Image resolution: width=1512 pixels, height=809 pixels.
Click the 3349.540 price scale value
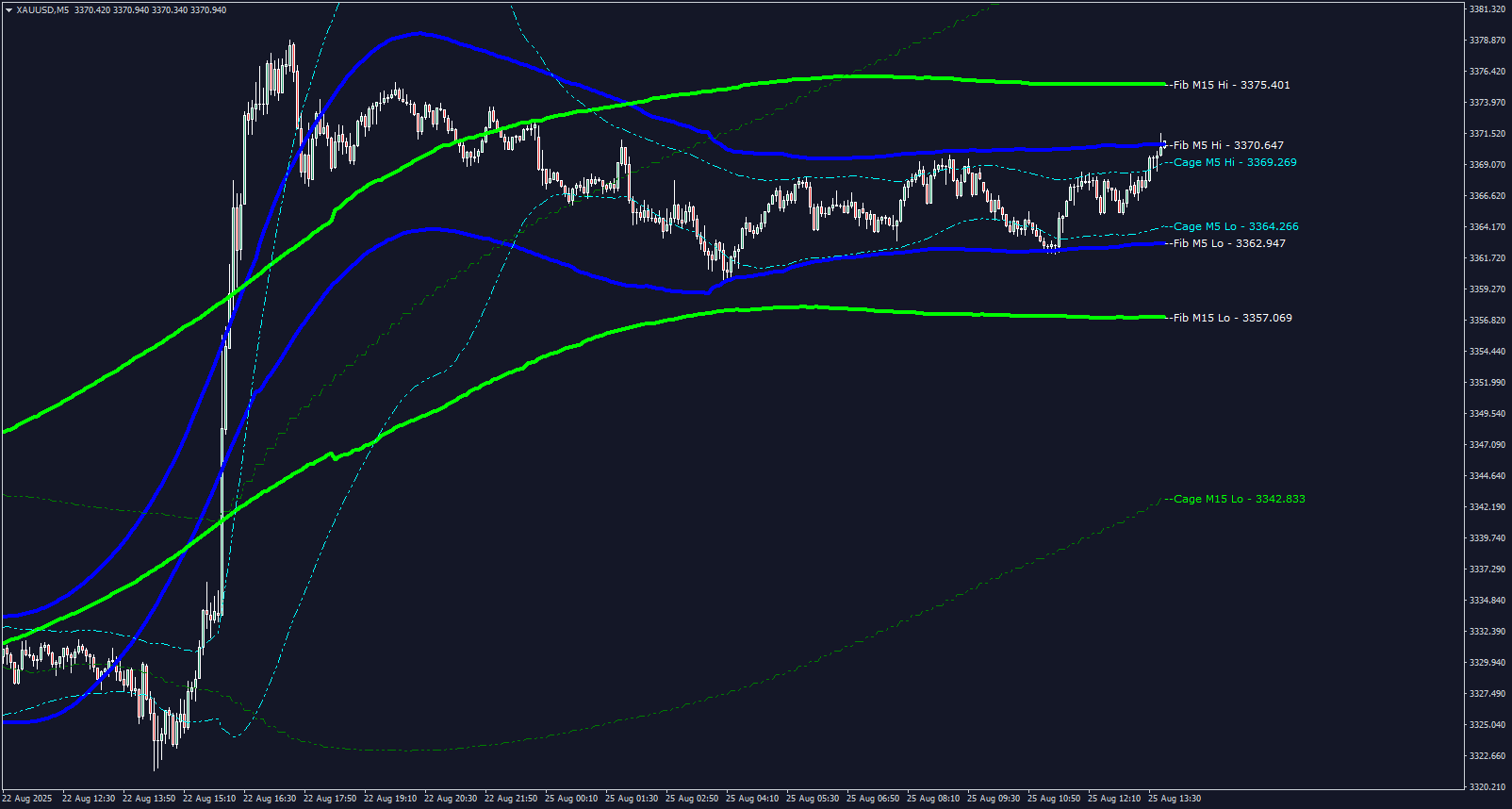(1487, 414)
